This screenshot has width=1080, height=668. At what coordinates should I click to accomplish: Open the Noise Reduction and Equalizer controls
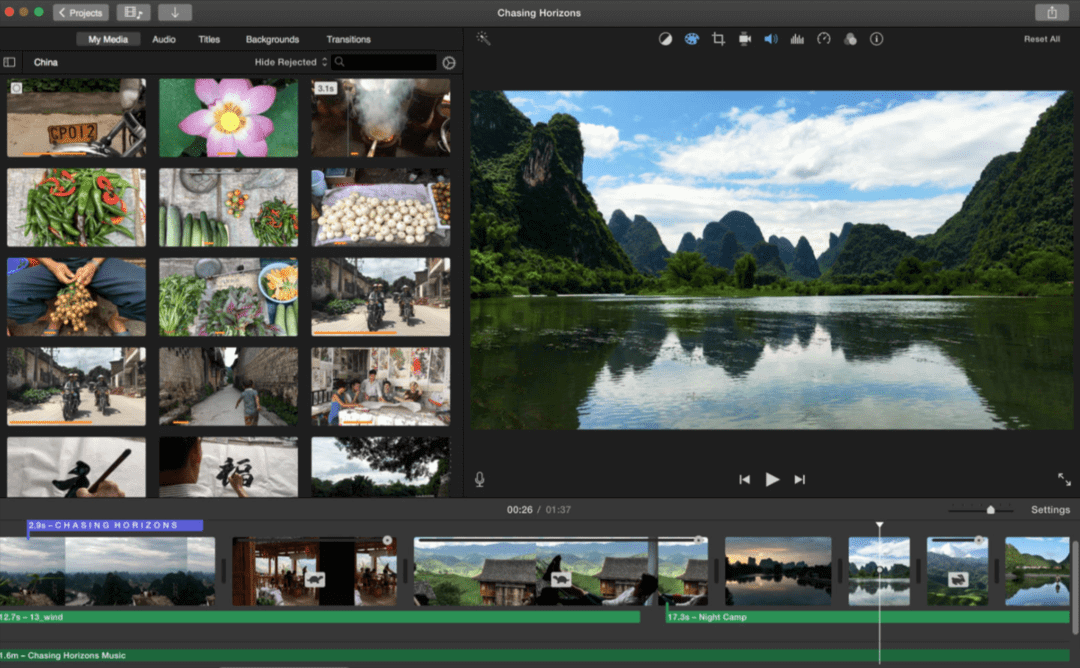[x=796, y=39]
